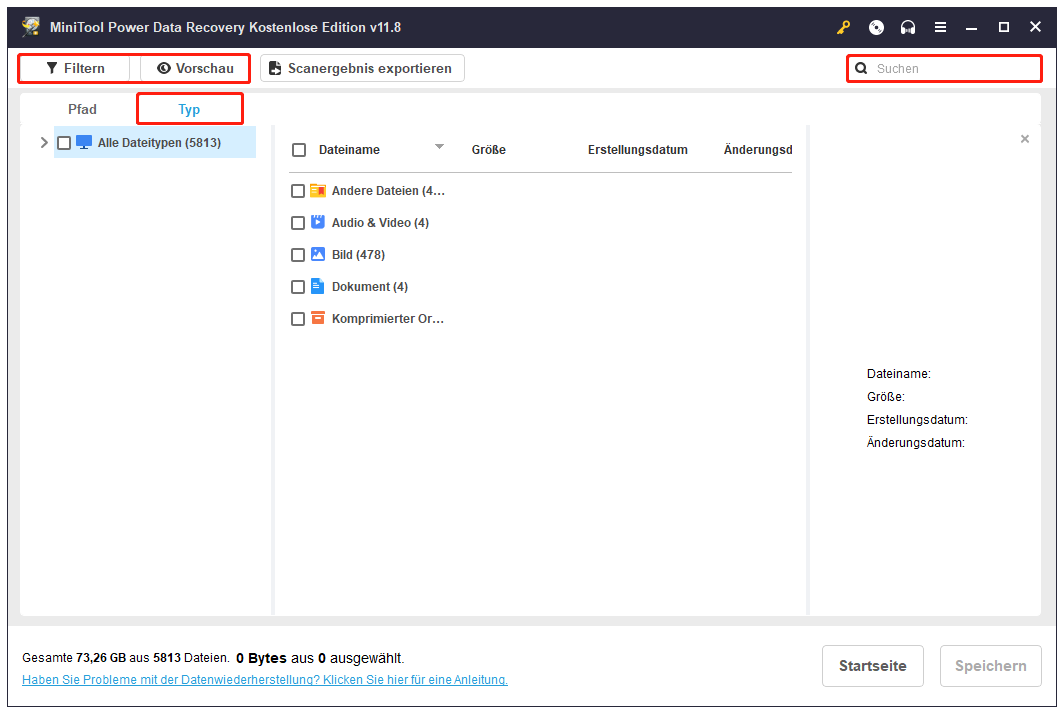Check the Bild (478) checkbox
Viewport: 1064px width, 712px height.
click(297, 255)
